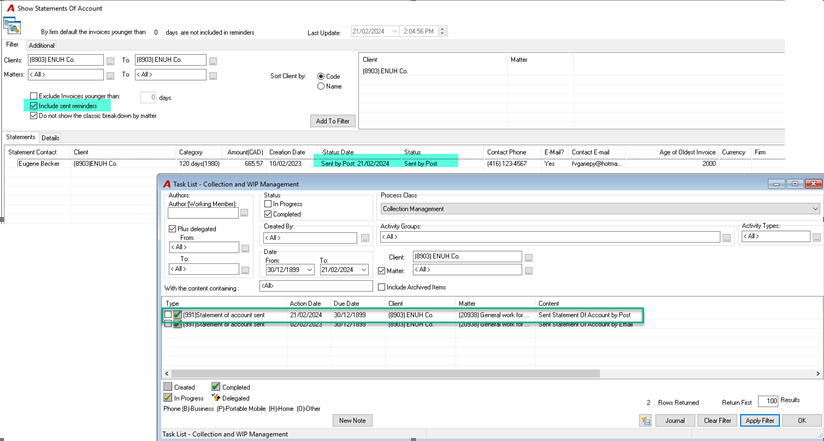Open the Statements tab
This screenshot has width=824, height=441.
pos(21,137)
